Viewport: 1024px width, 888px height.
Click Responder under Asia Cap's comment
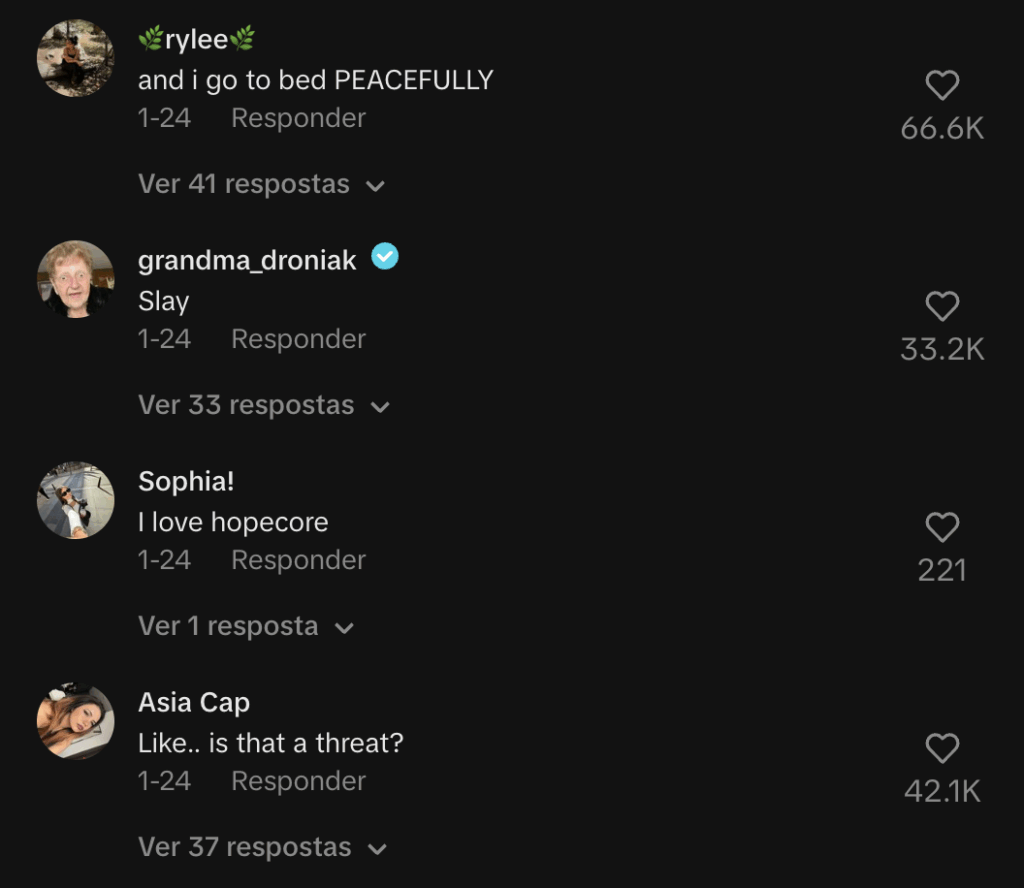click(298, 781)
